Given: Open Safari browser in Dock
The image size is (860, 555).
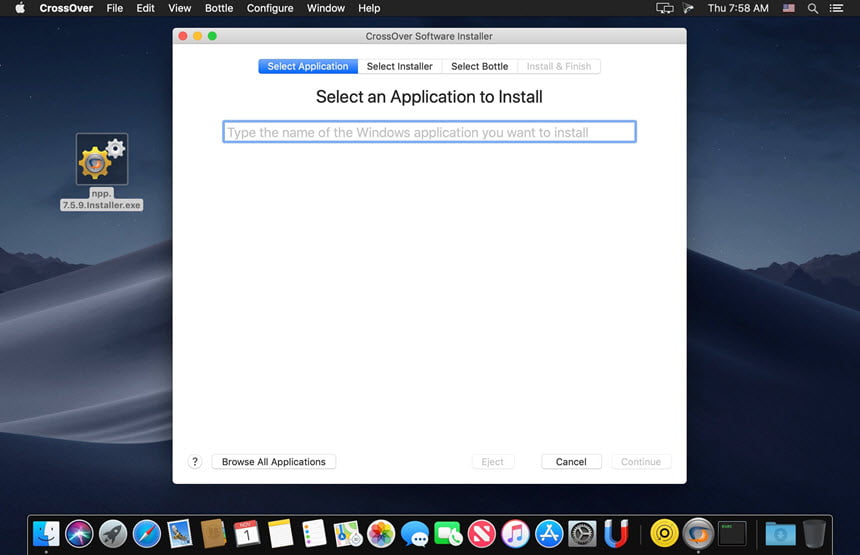Looking at the screenshot, I should point(146,533).
